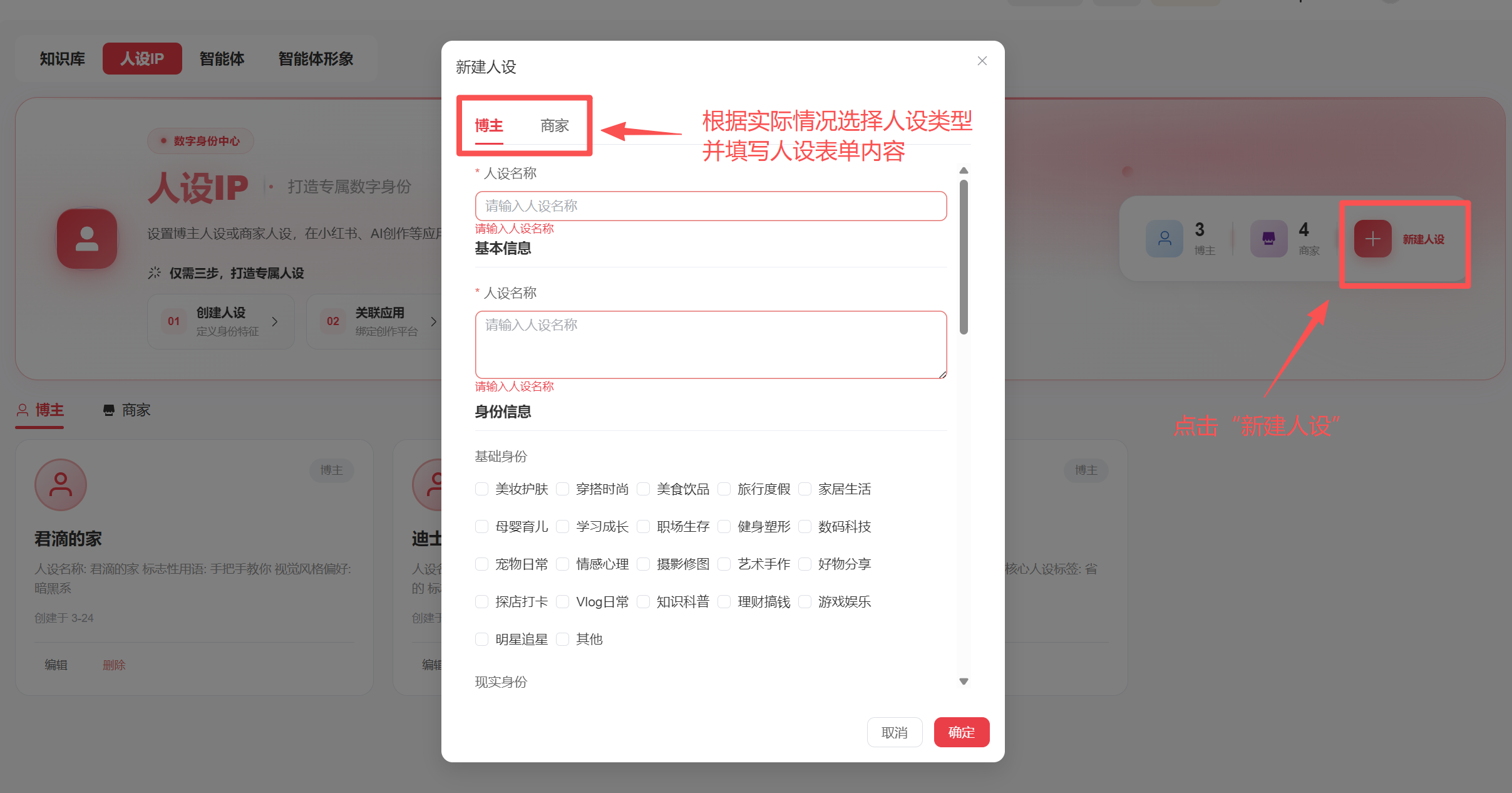Screen dimensions: 1512x793
Task: Click 删除 on the 君滴的家 card
Action: point(114,665)
